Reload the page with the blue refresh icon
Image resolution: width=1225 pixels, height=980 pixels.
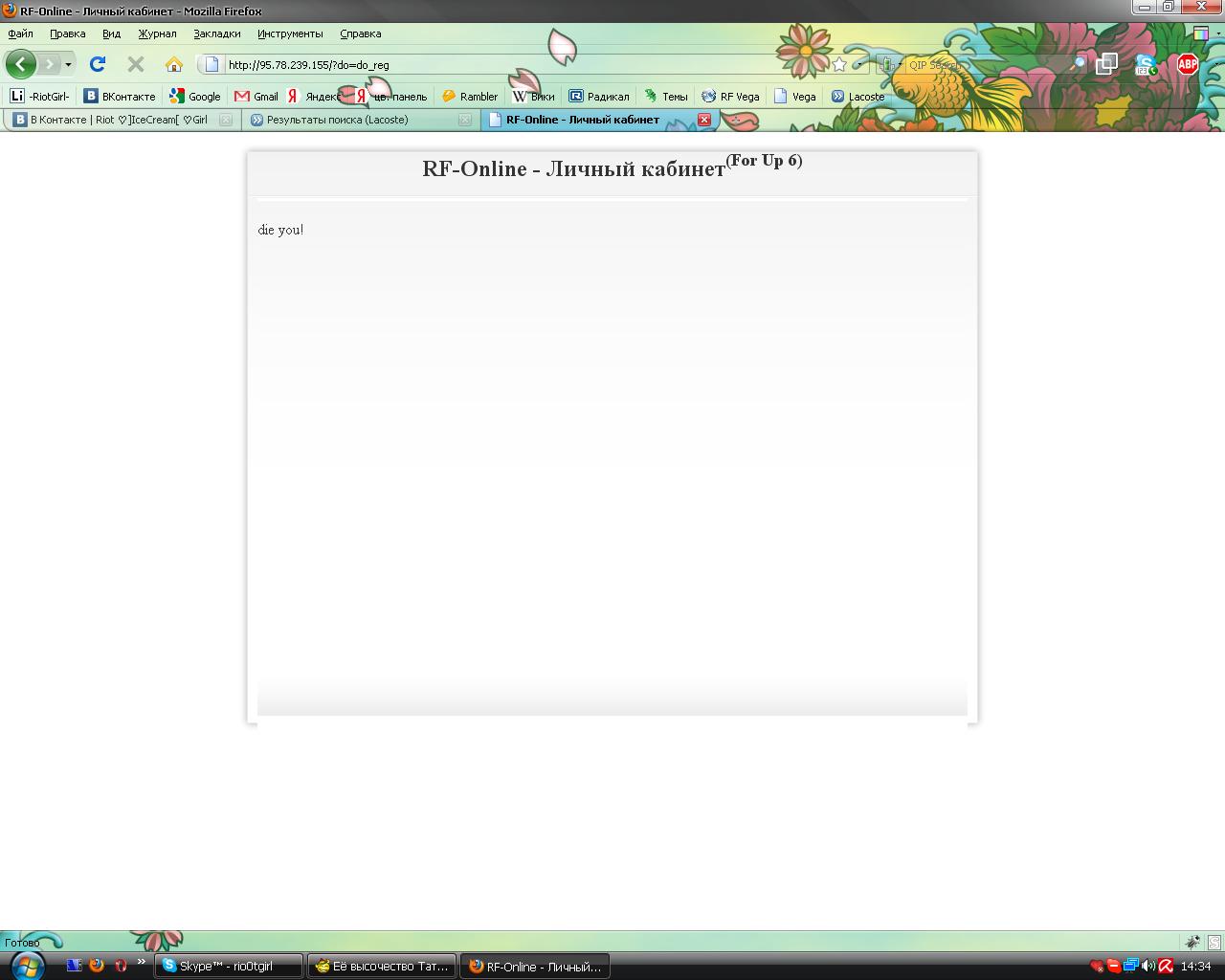(x=98, y=64)
